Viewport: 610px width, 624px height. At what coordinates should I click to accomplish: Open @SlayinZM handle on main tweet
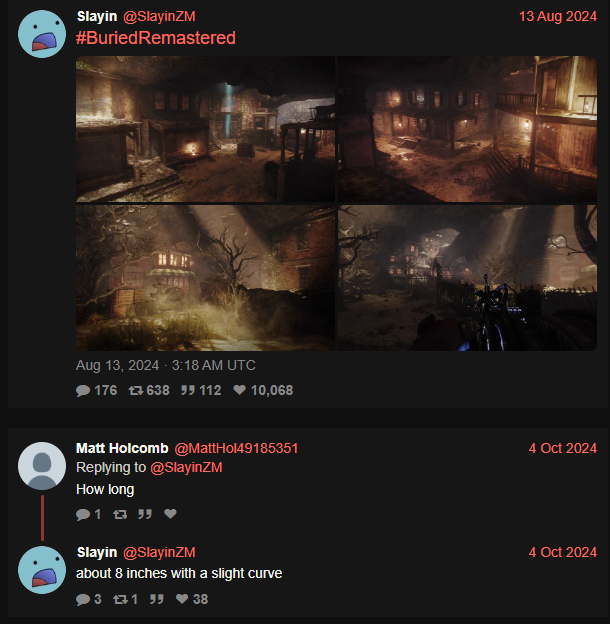pyautogui.click(x=159, y=16)
